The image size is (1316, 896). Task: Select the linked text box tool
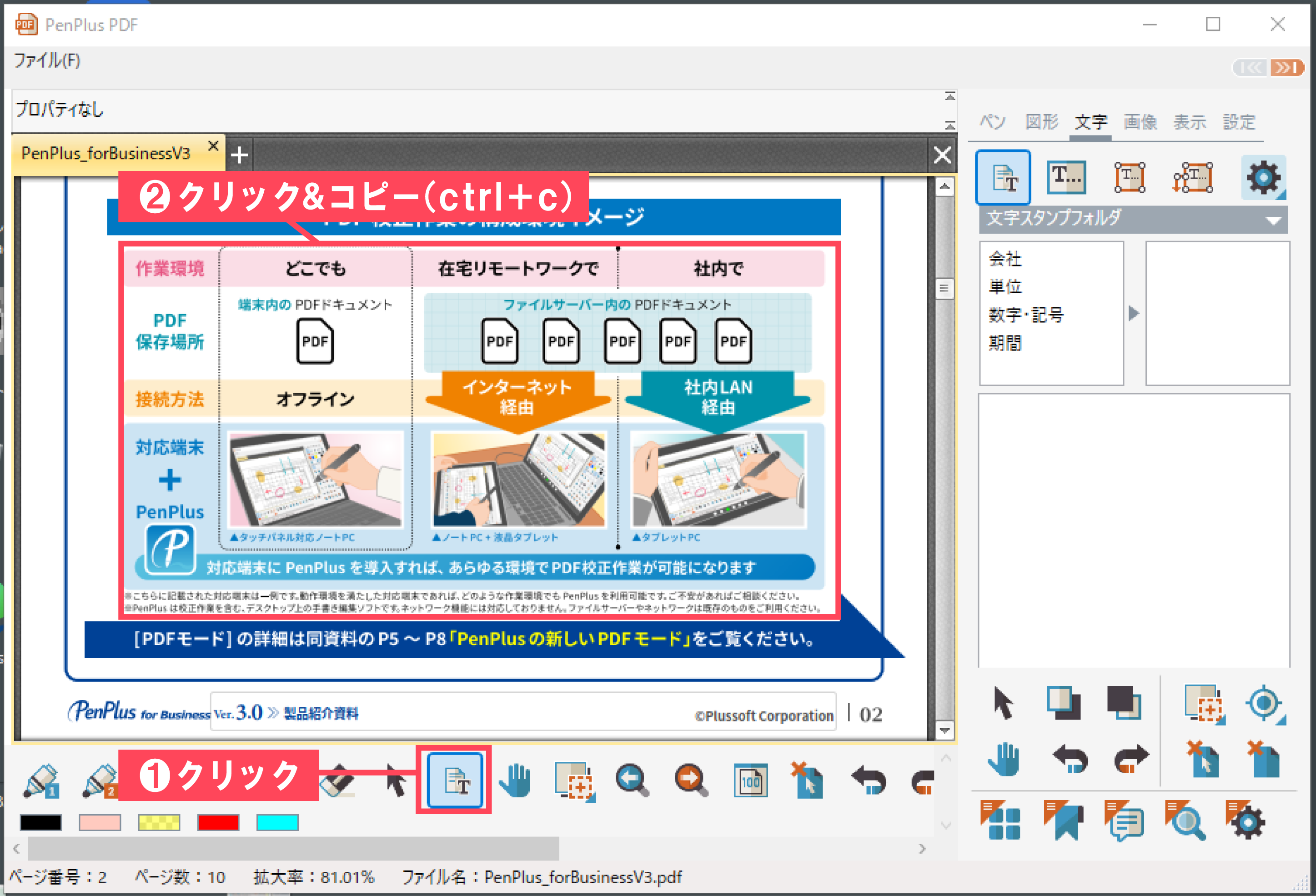pyautogui.click(x=1193, y=177)
